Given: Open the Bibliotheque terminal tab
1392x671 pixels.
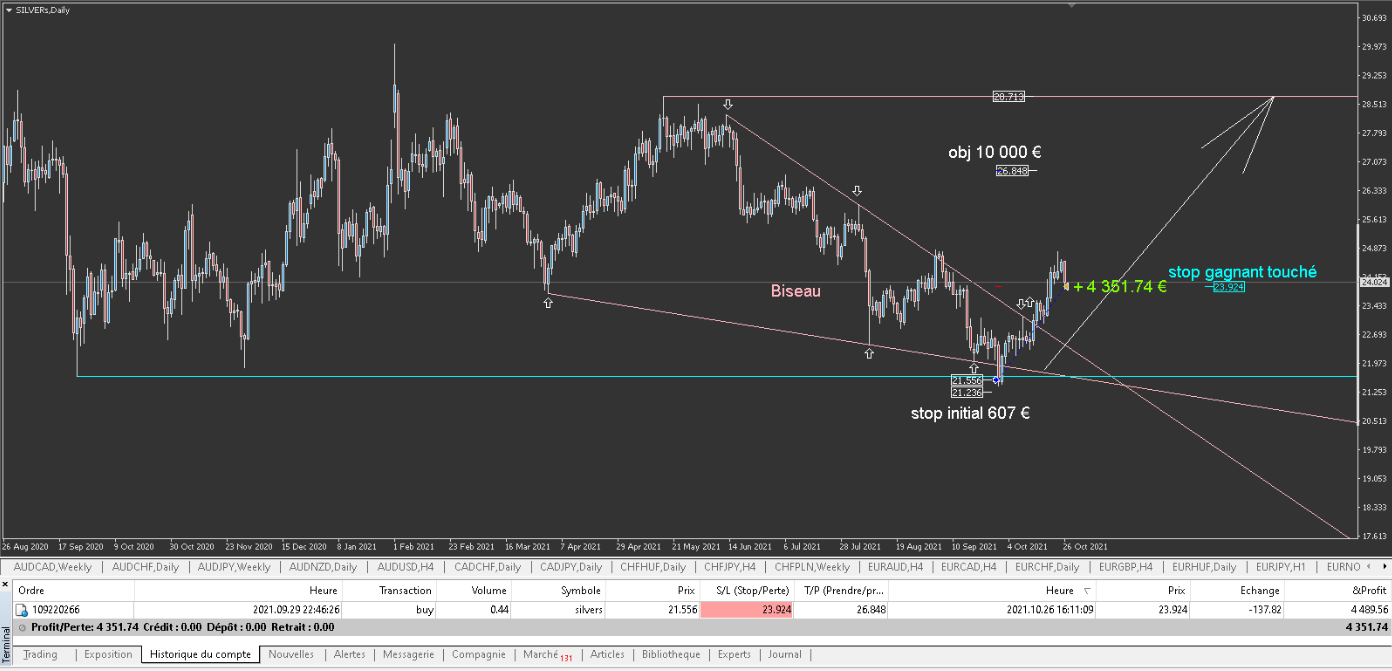Looking at the screenshot, I should (x=671, y=654).
